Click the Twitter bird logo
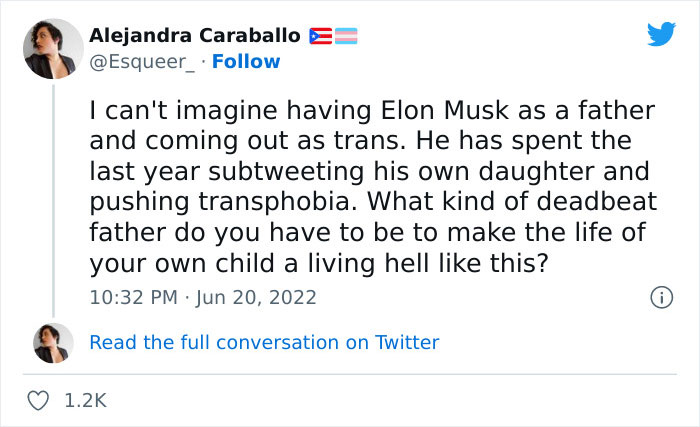Image resolution: width=700 pixels, height=427 pixels. click(x=661, y=34)
